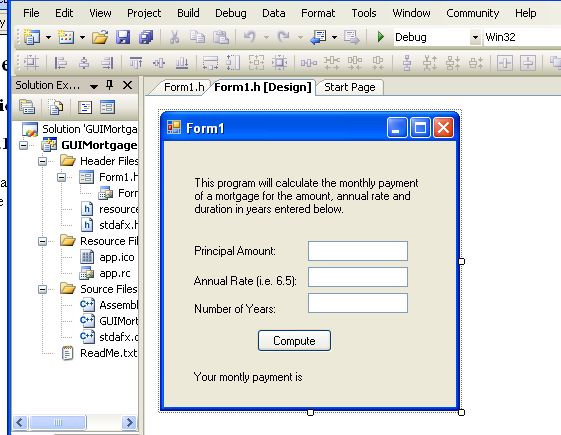Image resolution: width=561 pixels, height=435 pixels.
Task: Open the New Project dropdown arrow
Action: [x=48, y=37]
